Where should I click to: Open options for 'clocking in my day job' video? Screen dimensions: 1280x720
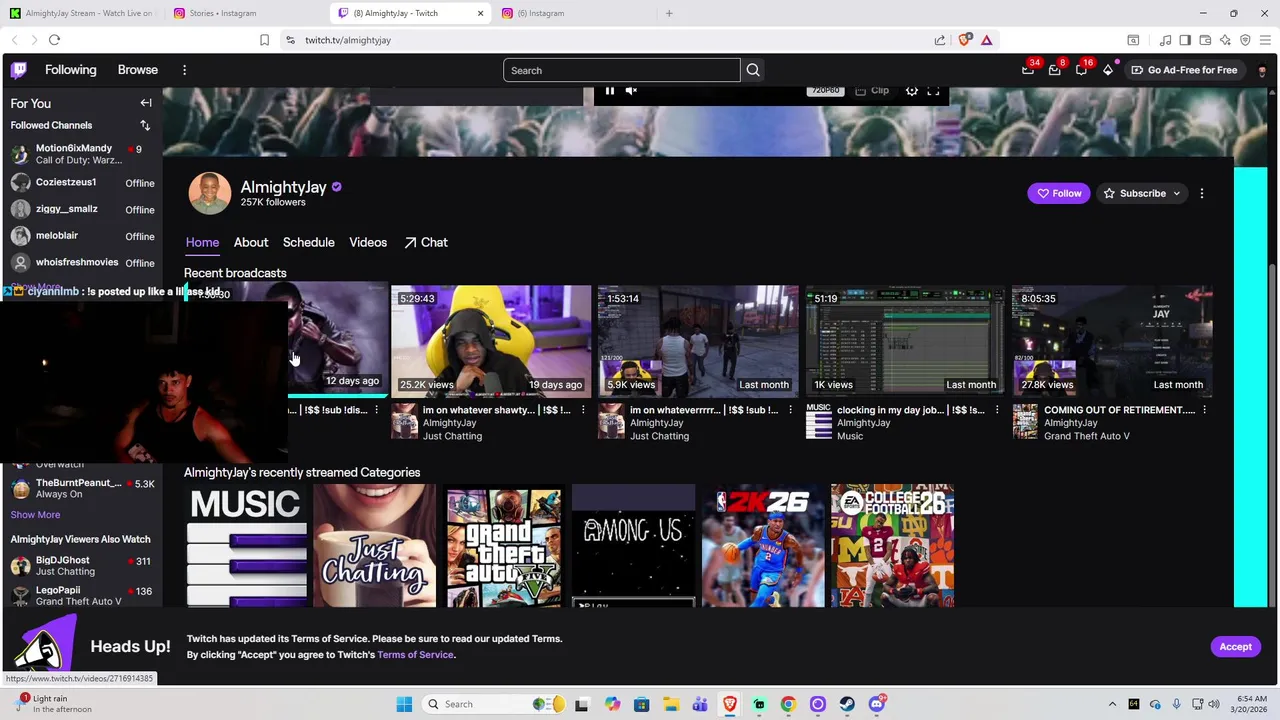click(997, 410)
